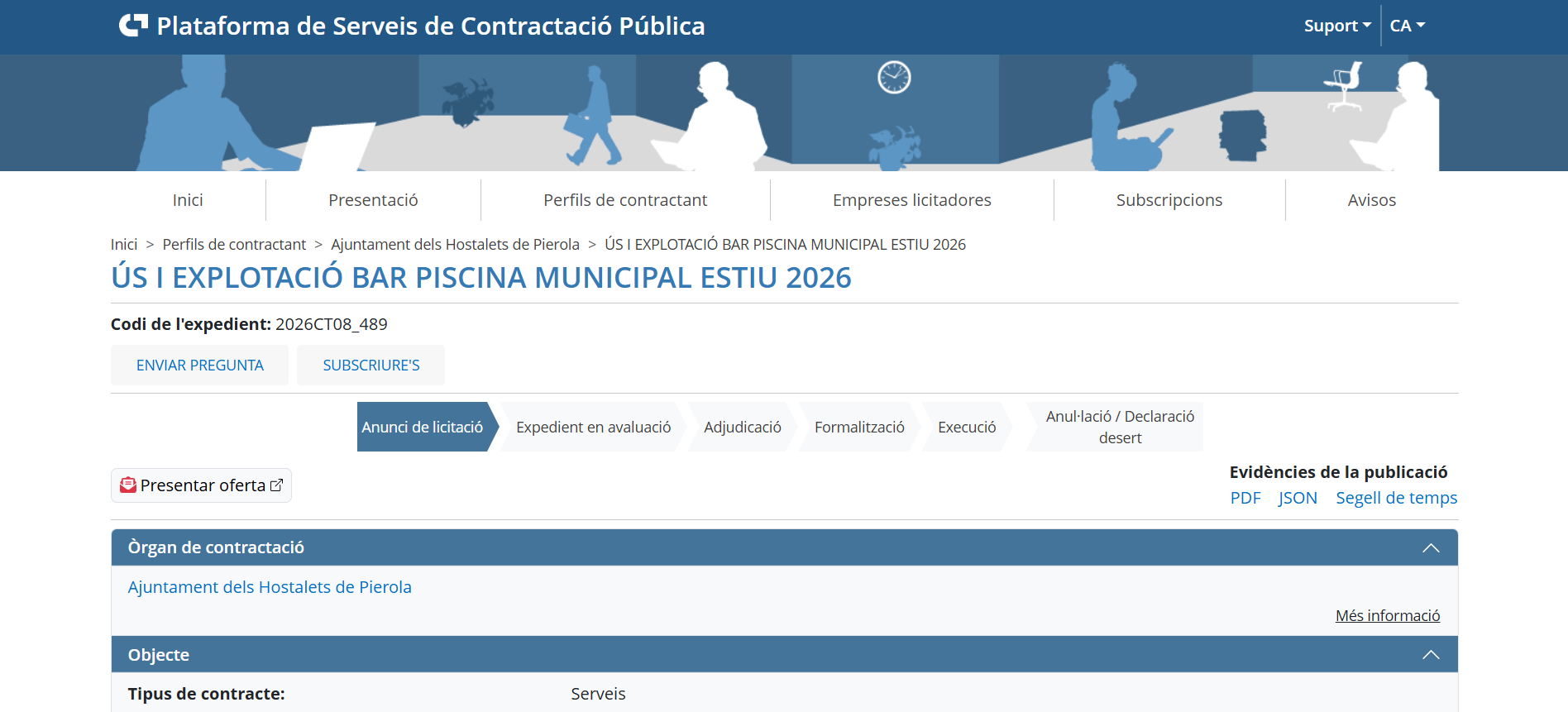Switch to the Adjudicació phase tab
Screen dimensions: 1568x712
click(742, 428)
